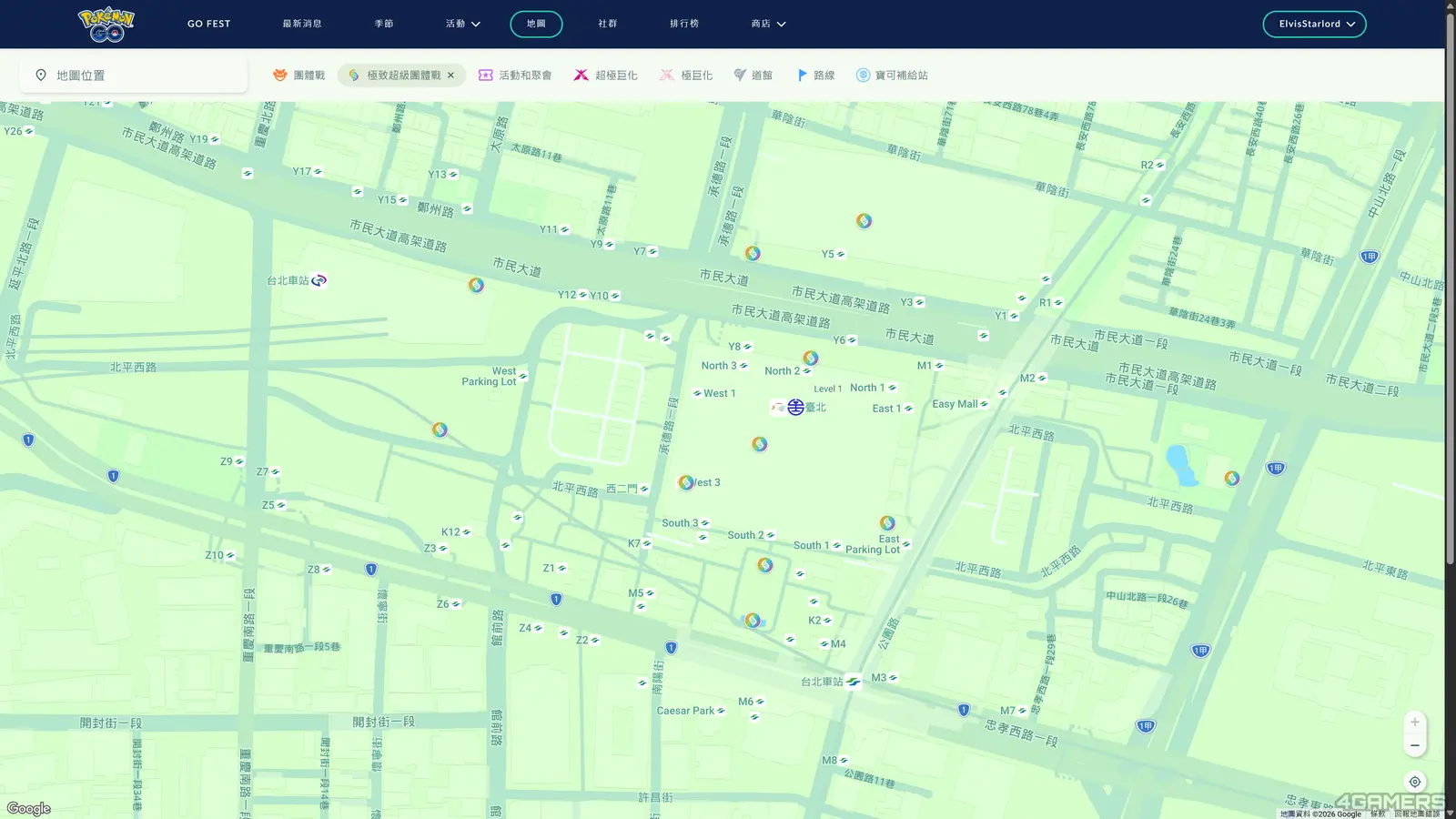Expand the 商店 dropdown menu
Screen dimensions: 1456x819
point(769,24)
